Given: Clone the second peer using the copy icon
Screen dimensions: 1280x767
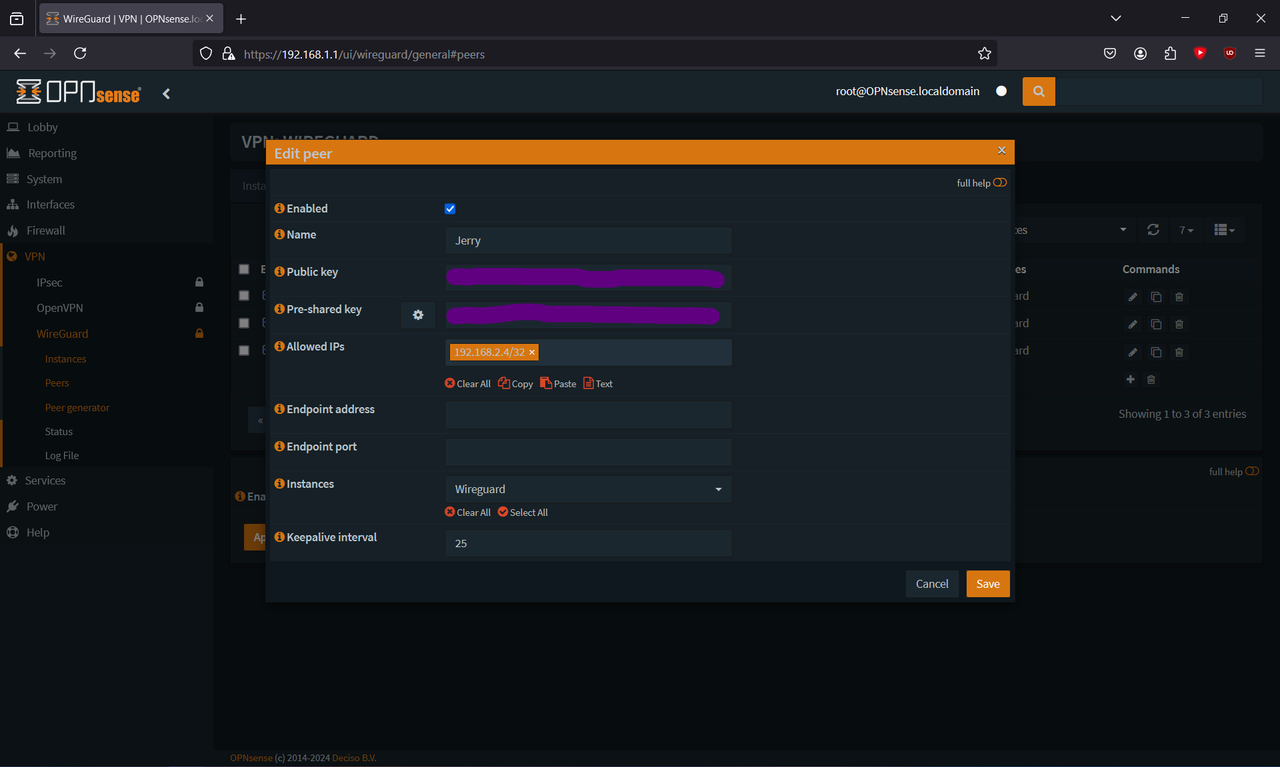Looking at the screenshot, I should 1155,323.
